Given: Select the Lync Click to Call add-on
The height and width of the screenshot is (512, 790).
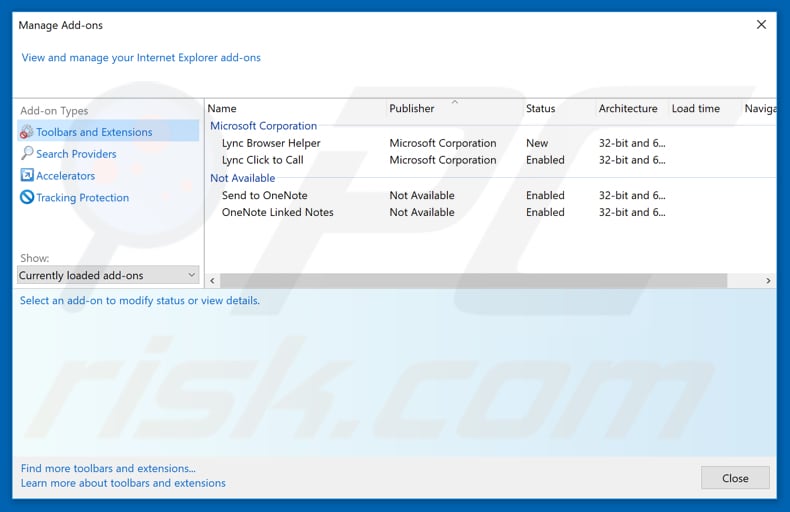Looking at the screenshot, I should click(x=262, y=160).
